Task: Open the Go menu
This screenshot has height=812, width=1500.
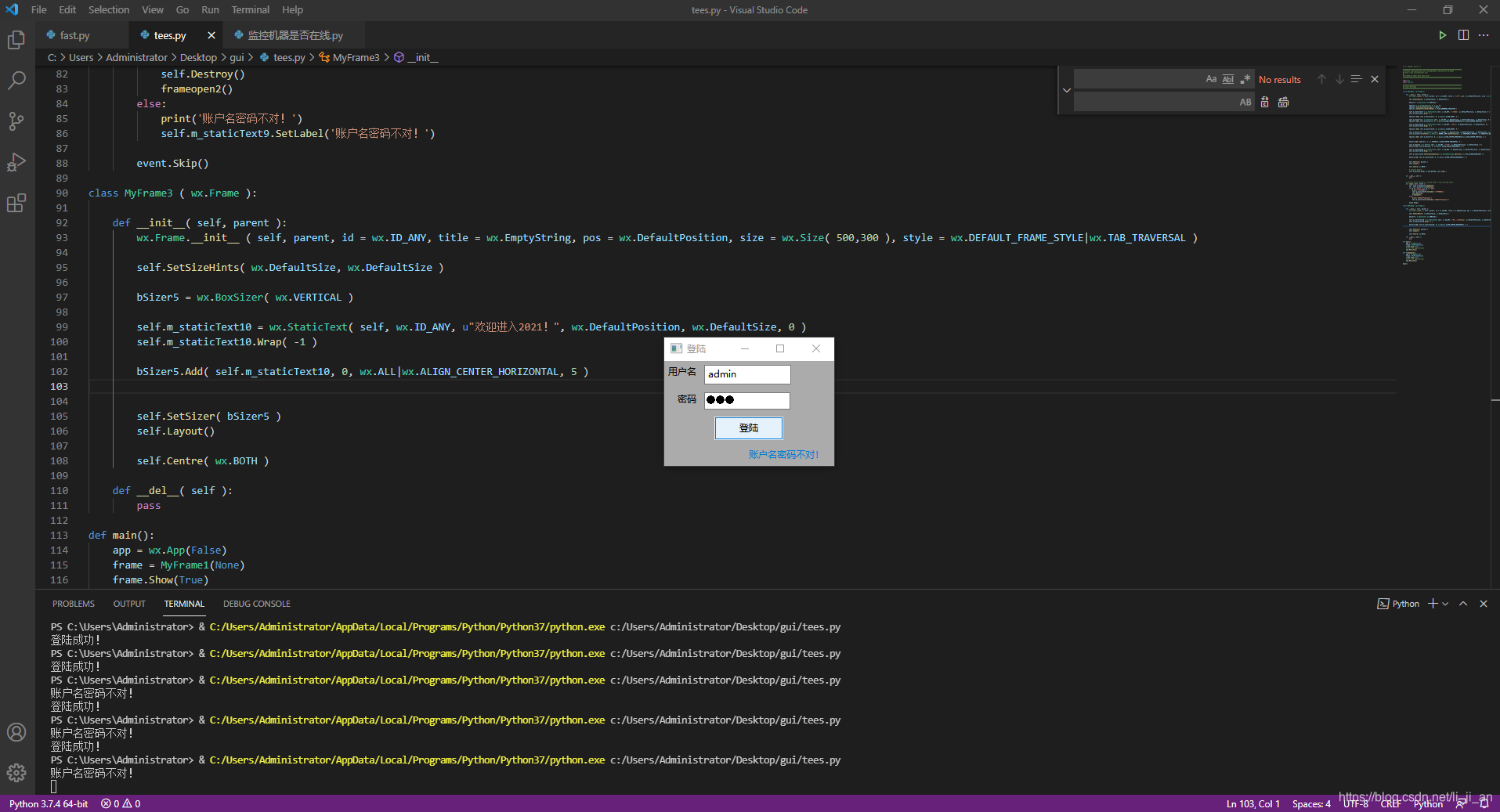Action: click(x=183, y=9)
